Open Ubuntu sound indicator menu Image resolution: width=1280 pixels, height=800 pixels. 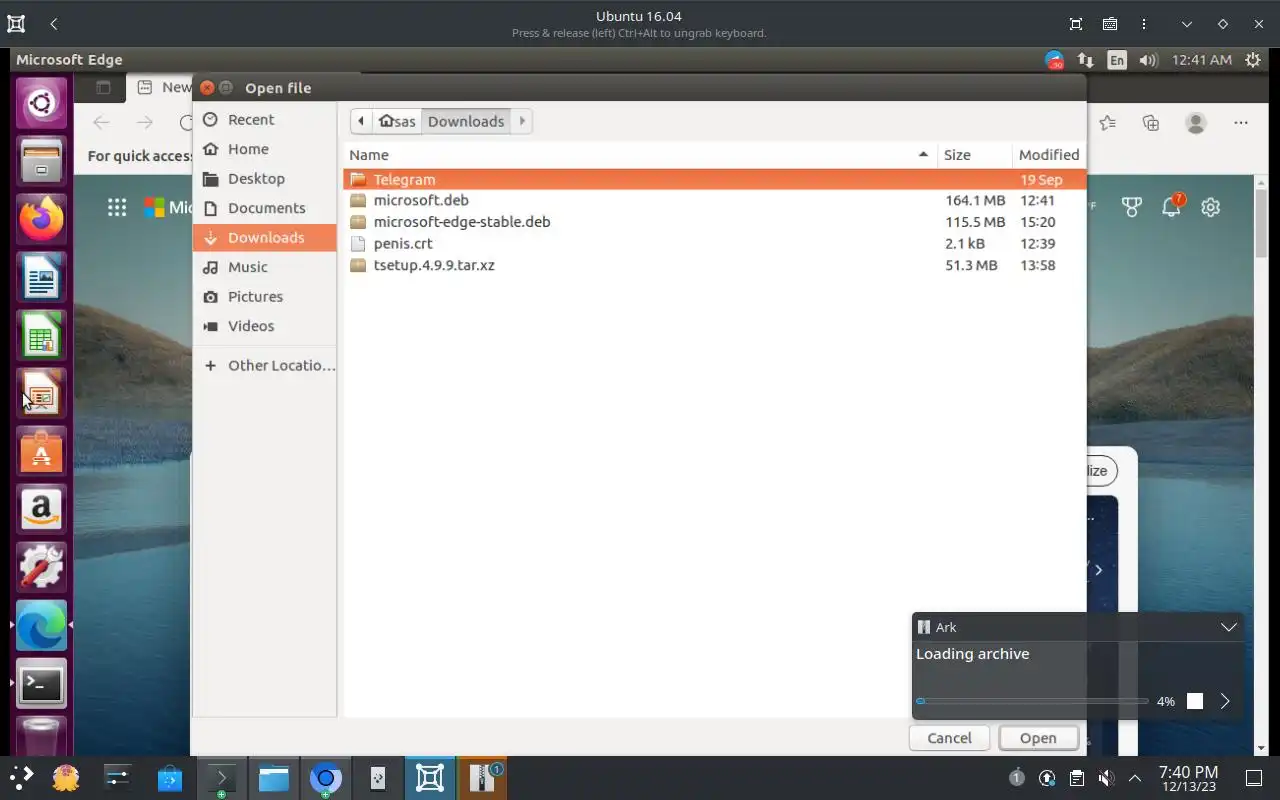(1148, 60)
